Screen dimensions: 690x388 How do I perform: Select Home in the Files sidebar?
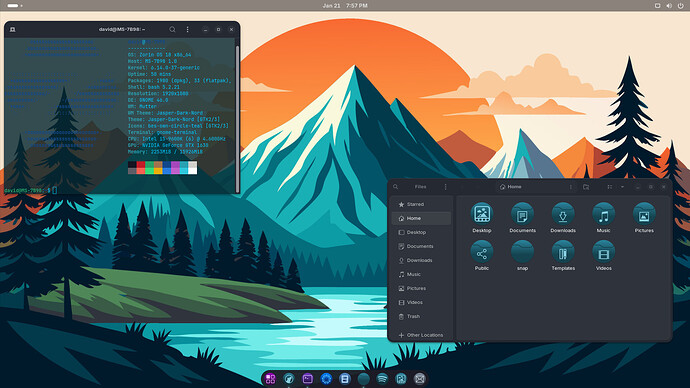point(421,218)
